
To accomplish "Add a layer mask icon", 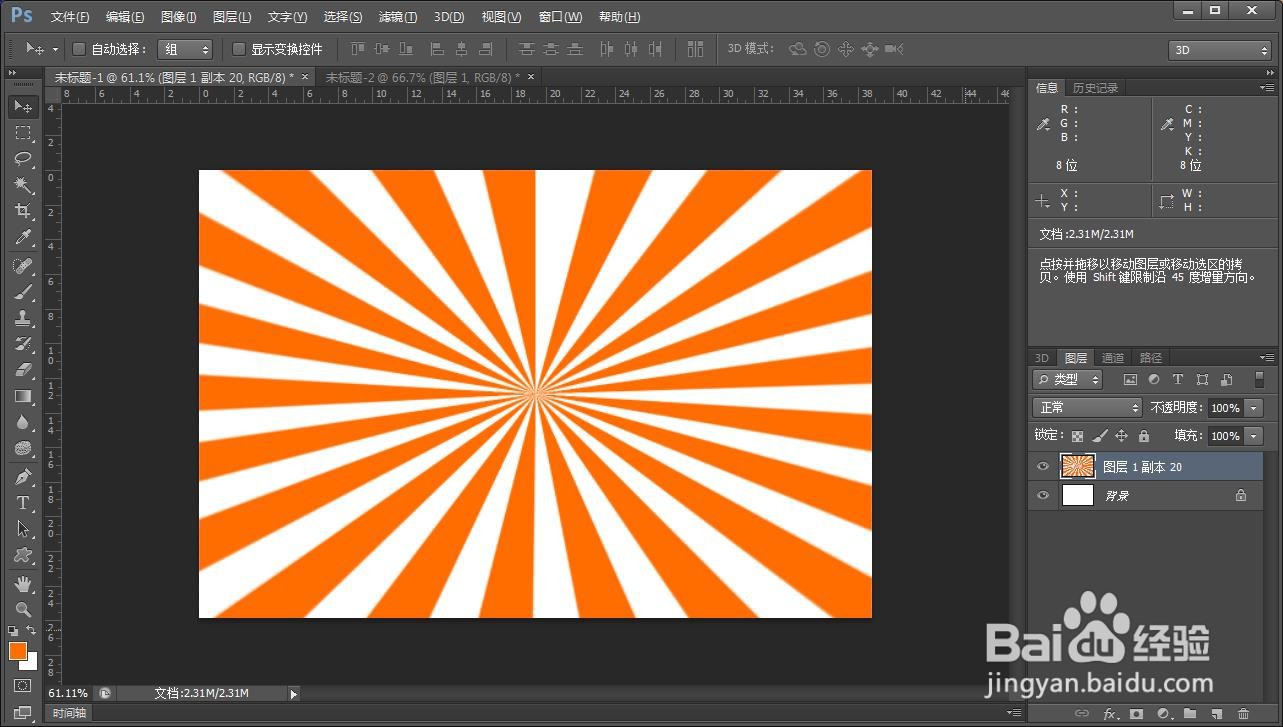I will (x=1136, y=714).
